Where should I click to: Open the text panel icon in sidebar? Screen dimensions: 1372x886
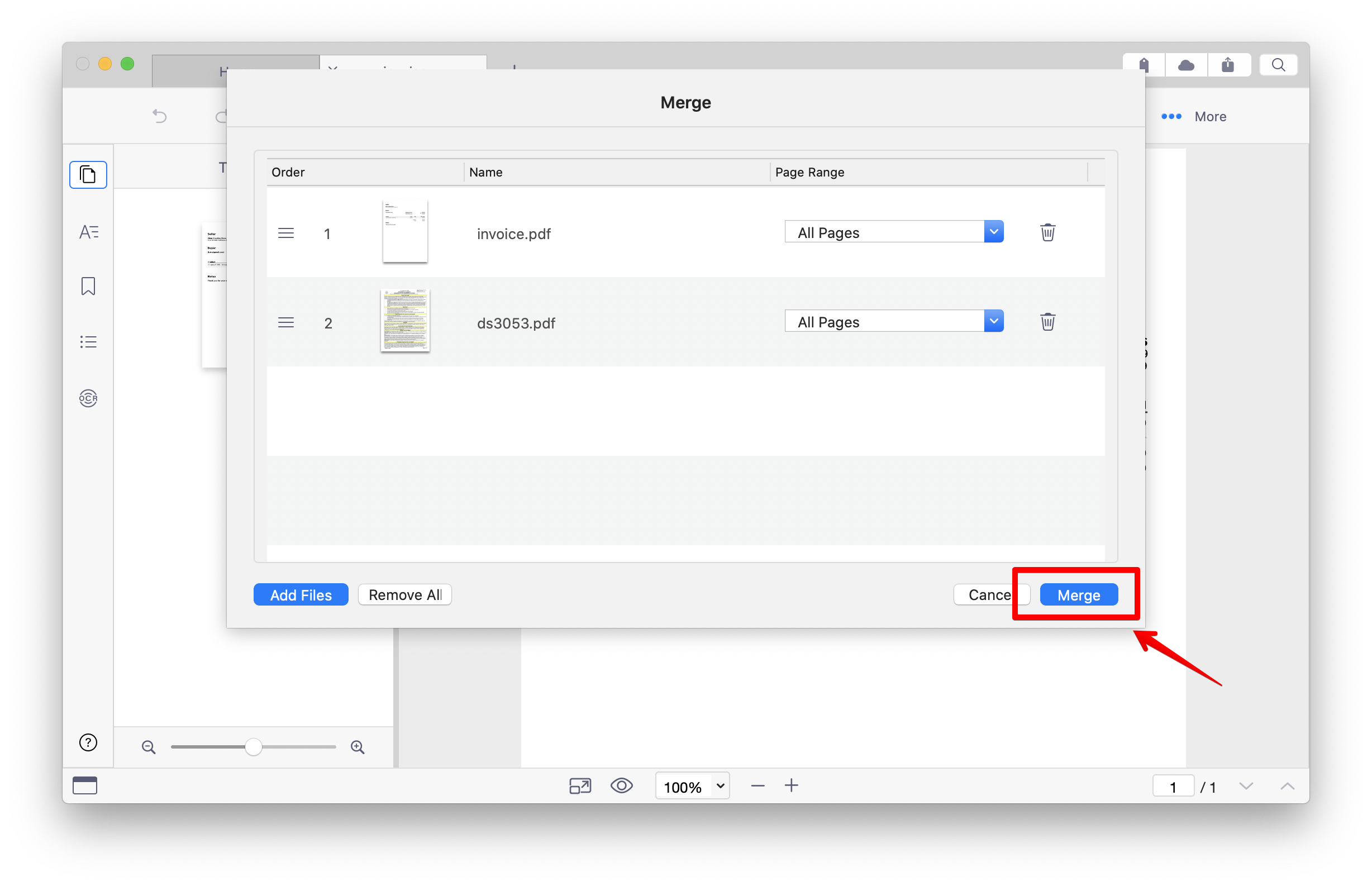point(88,231)
